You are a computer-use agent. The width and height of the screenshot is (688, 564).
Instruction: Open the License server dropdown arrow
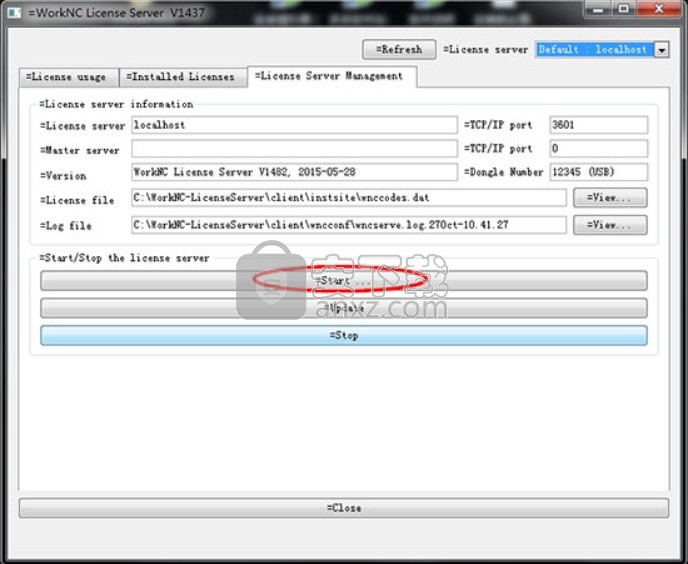[662, 50]
